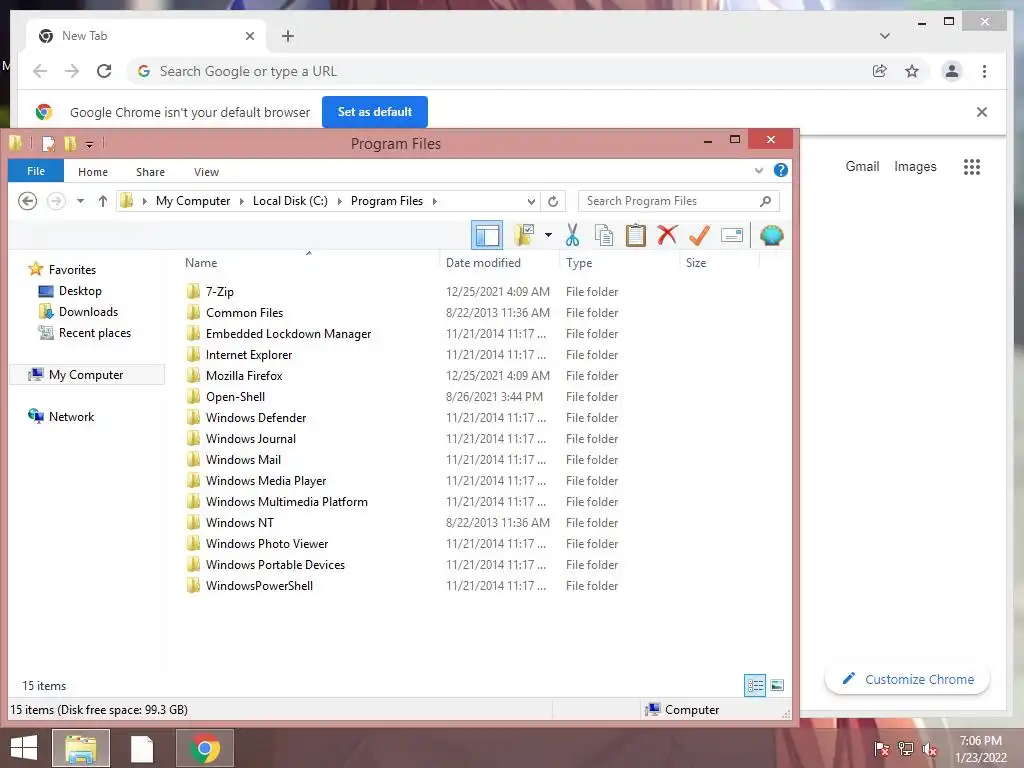Image resolution: width=1024 pixels, height=768 pixels.
Task: Select Downloads in the navigation pane
Action: pyautogui.click(x=79, y=312)
